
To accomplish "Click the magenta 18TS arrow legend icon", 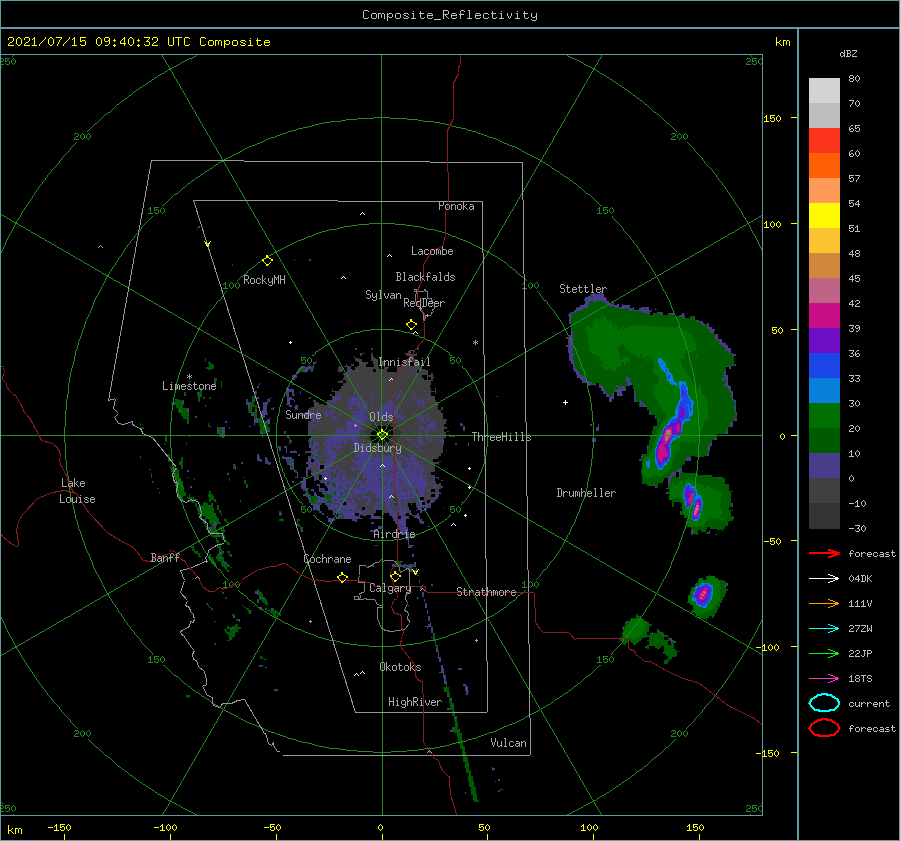I will pyautogui.click(x=824, y=679).
